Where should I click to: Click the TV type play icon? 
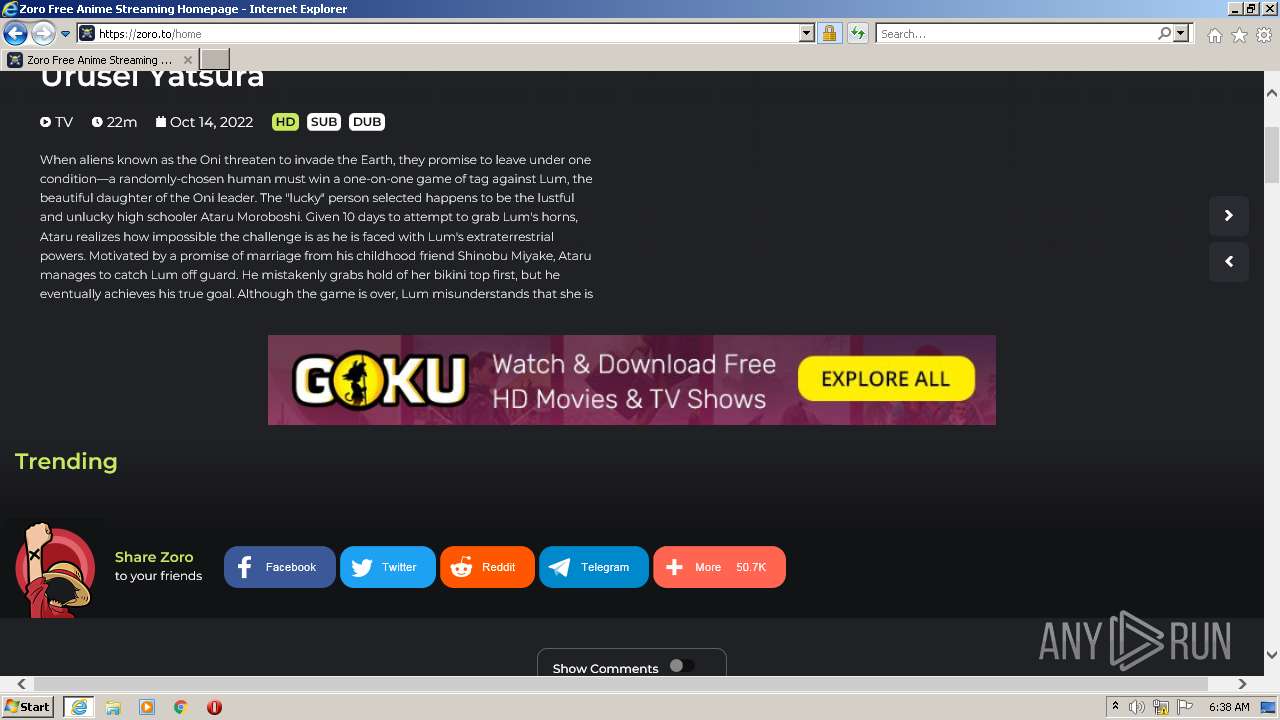click(45, 122)
